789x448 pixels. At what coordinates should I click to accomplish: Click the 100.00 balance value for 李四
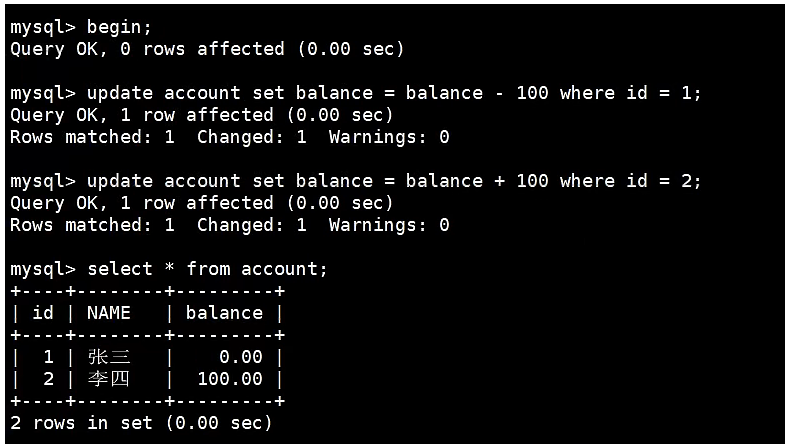point(230,379)
